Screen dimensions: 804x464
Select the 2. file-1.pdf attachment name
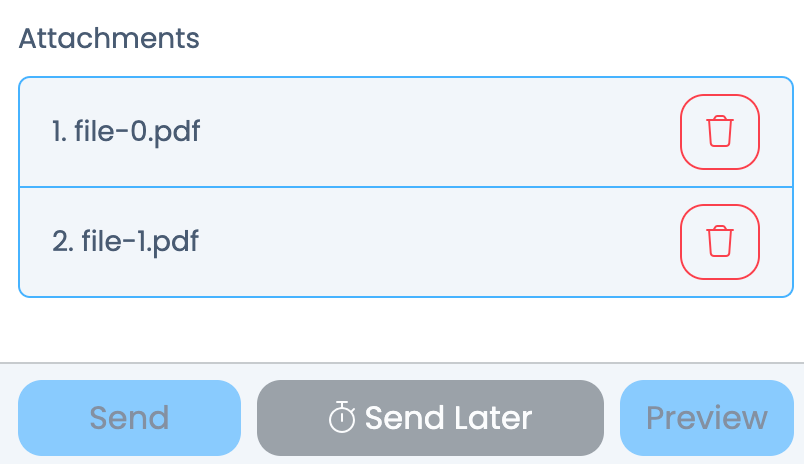point(125,241)
